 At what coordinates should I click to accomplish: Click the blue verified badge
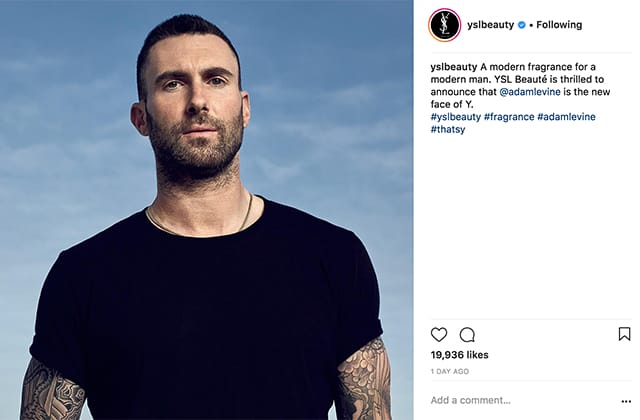521,25
